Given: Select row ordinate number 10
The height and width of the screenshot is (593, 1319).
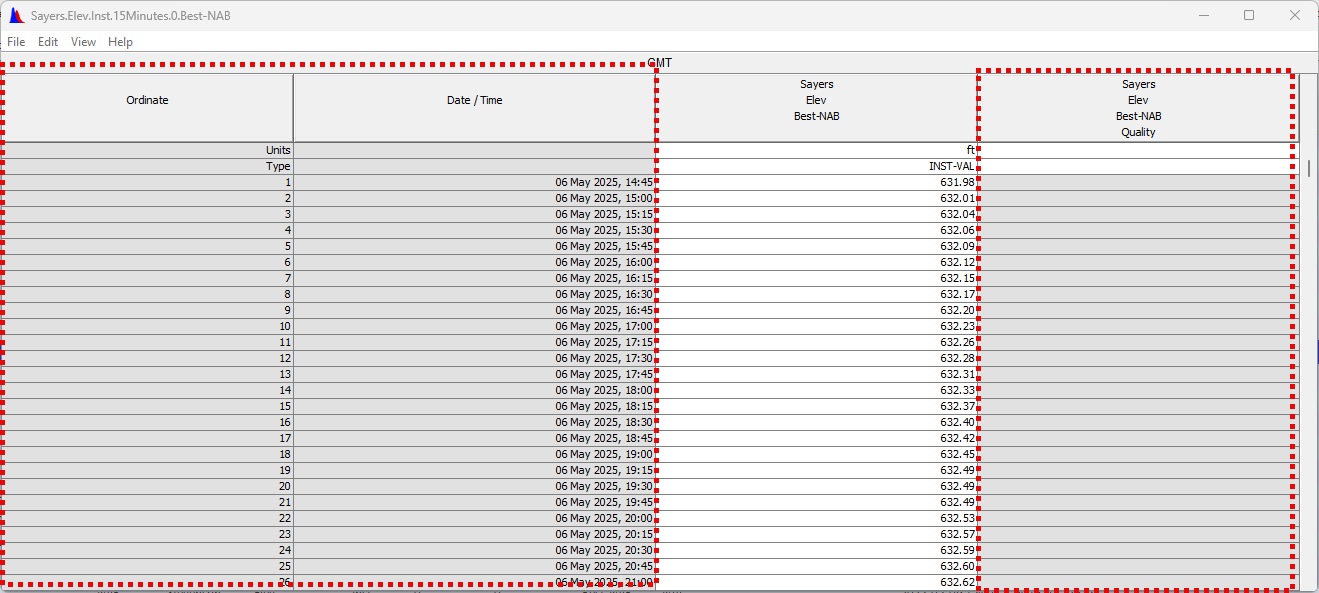Looking at the screenshot, I should 147,326.
